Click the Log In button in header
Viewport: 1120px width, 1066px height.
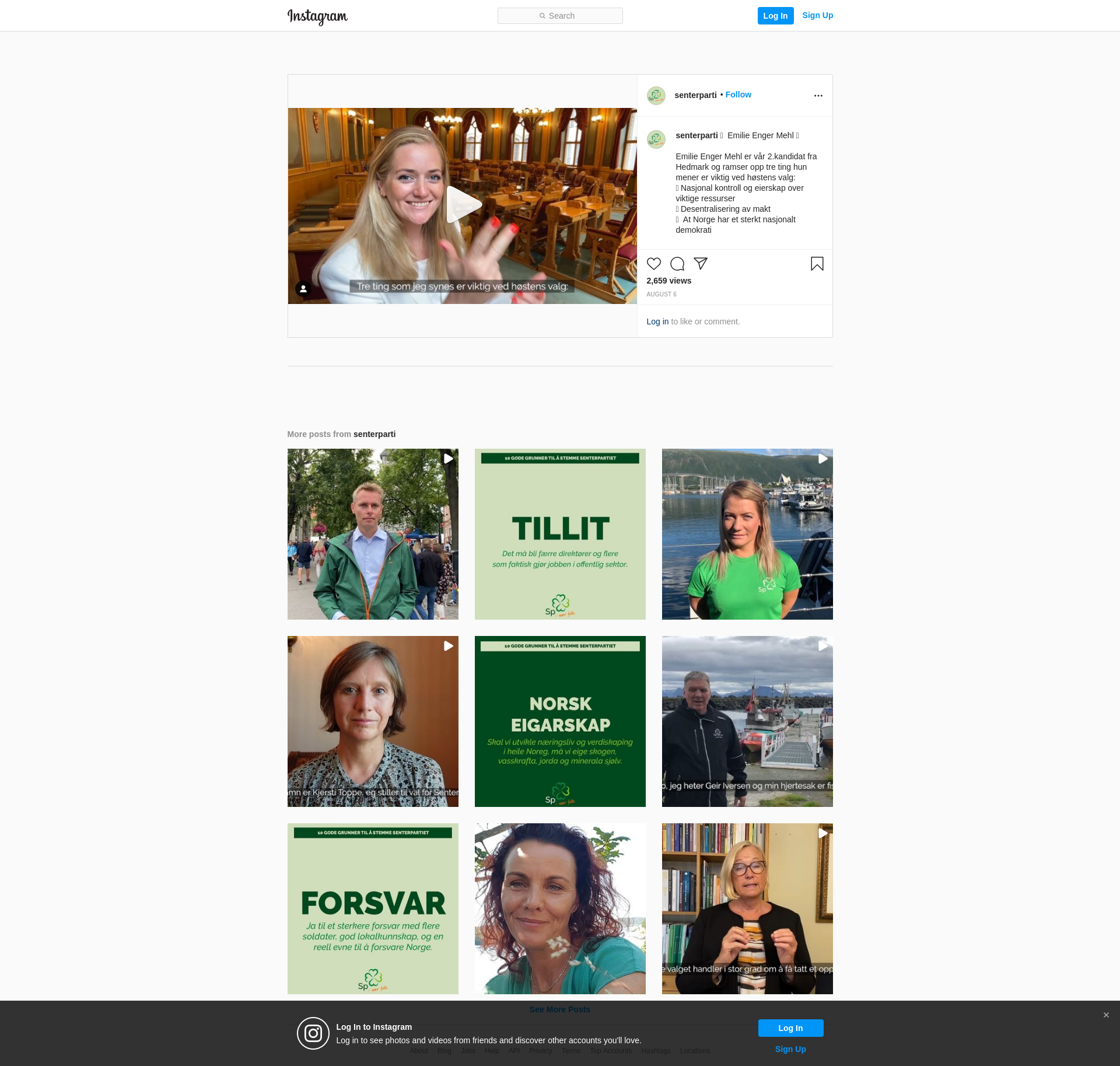(775, 16)
